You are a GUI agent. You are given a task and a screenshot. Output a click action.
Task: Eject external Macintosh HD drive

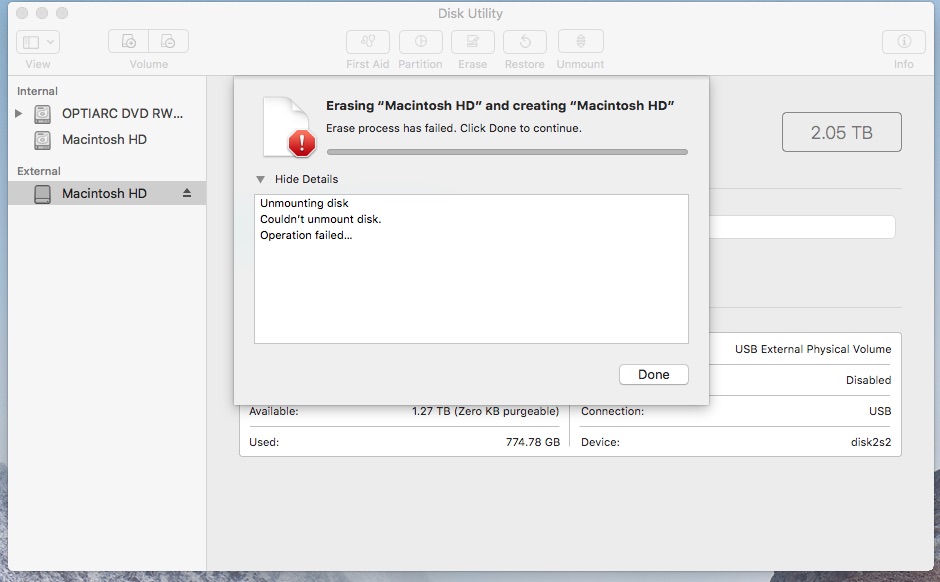tap(187, 193)
